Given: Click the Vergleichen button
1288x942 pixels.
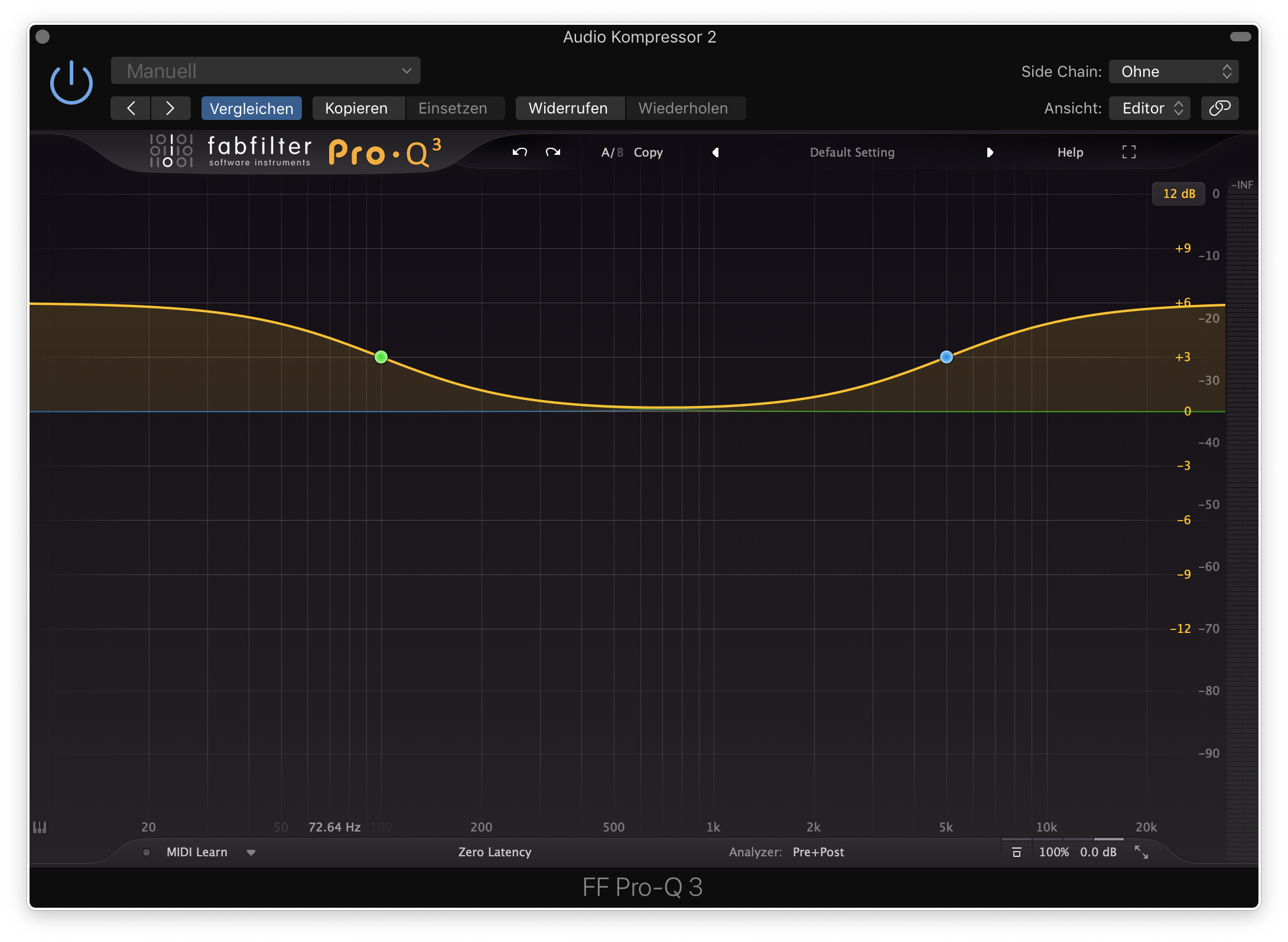Looking at the screenshot, I should pos(251,109).
